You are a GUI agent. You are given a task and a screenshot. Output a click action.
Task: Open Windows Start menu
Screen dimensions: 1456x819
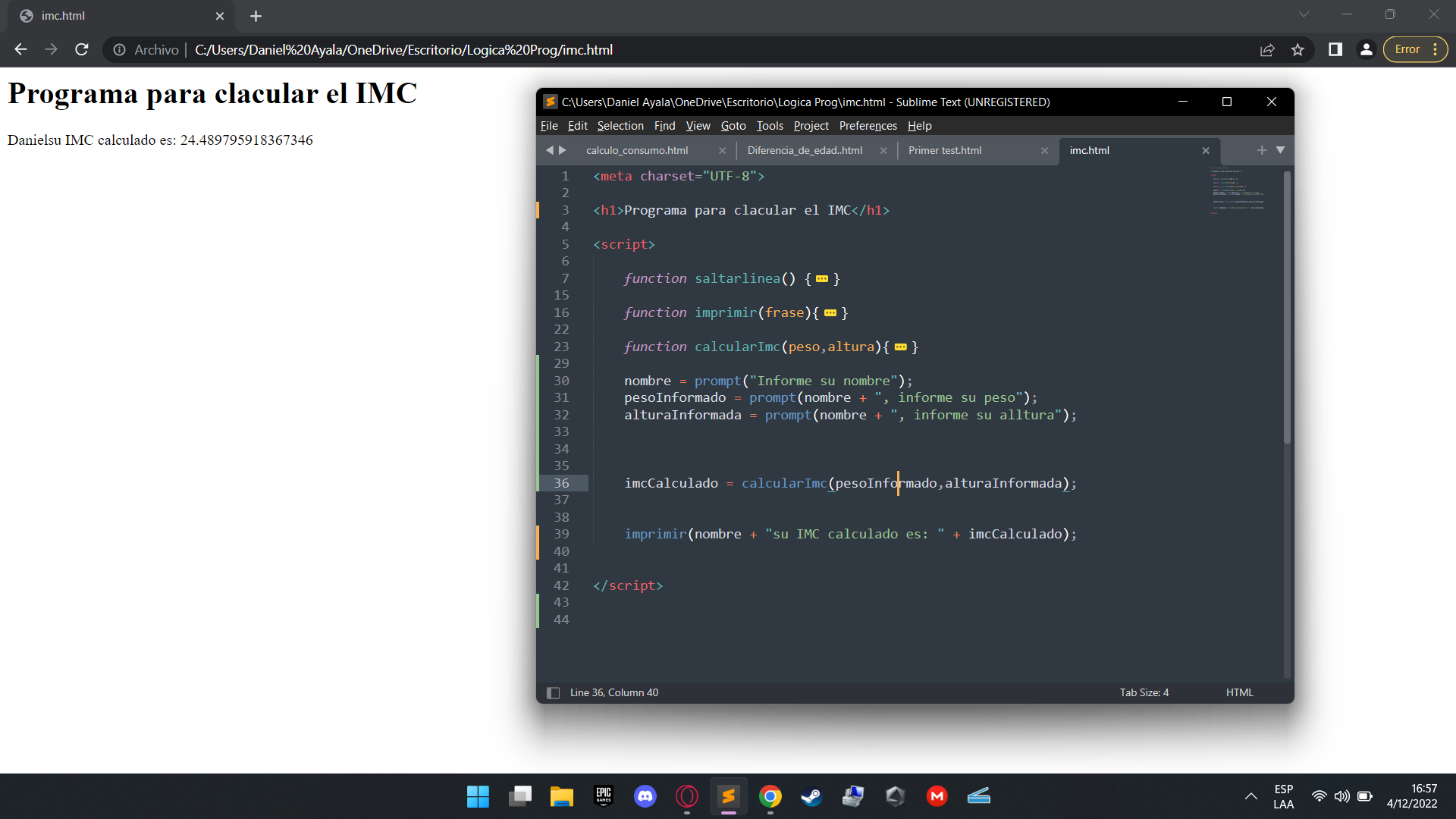tap(478, 796)
